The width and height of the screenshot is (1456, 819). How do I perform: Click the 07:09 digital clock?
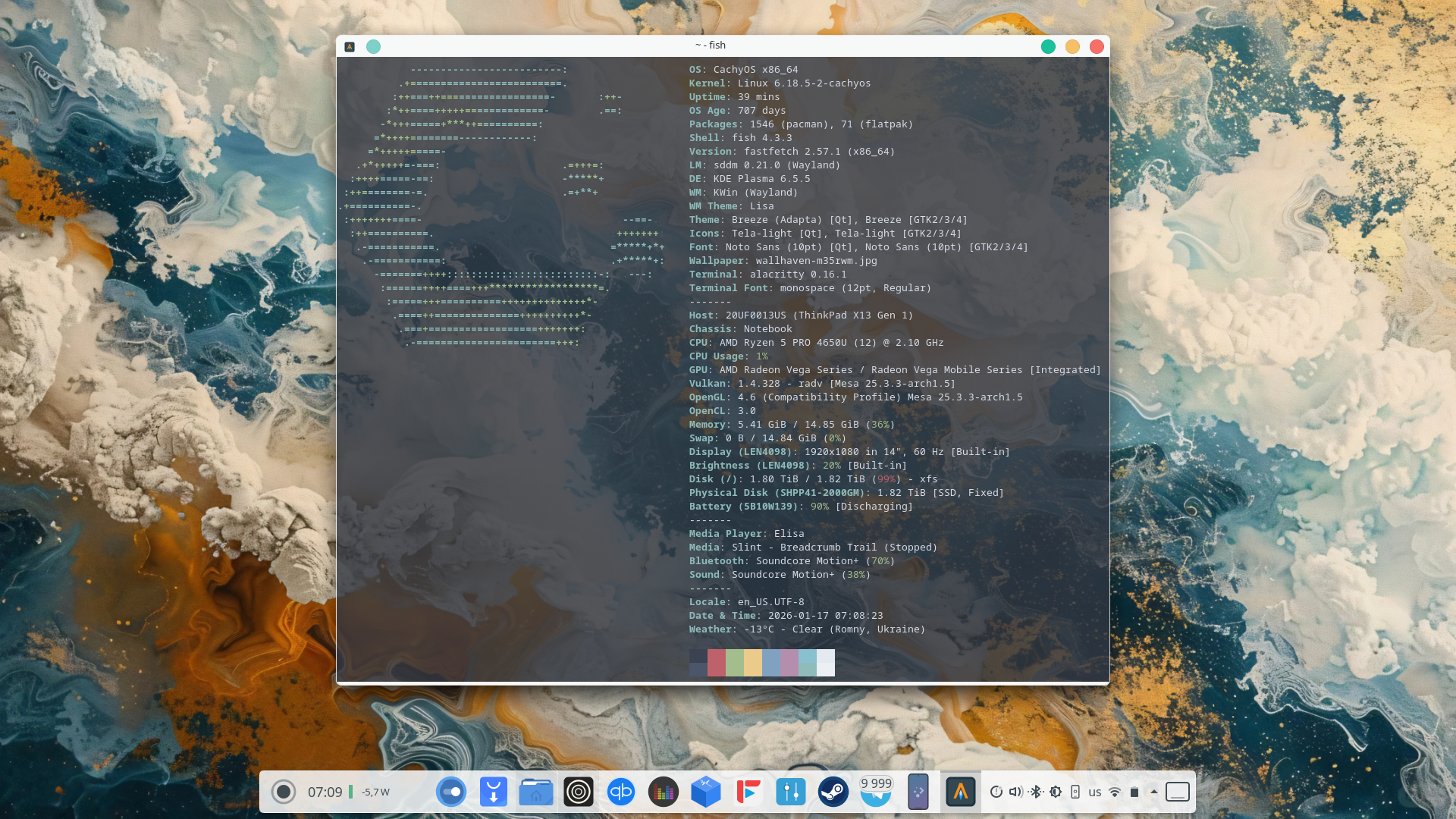tap(325, 792)
